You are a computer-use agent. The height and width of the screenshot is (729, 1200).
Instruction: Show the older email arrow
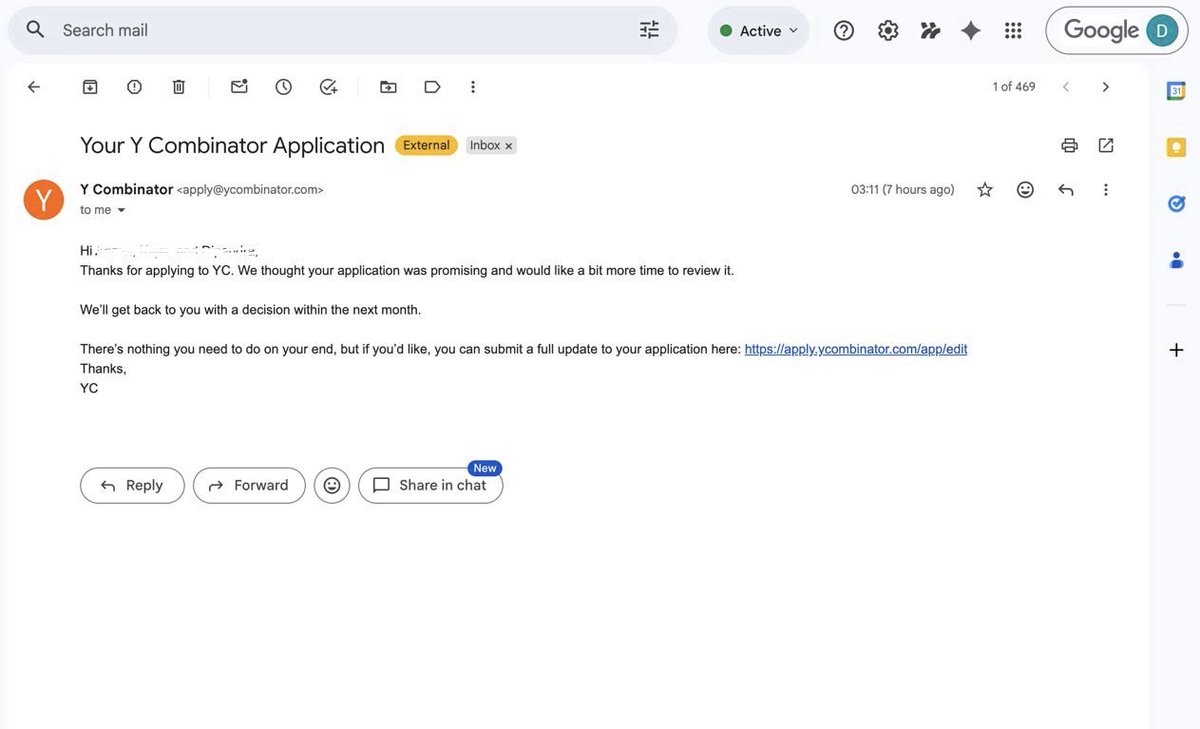click(x=1105, y=87)
